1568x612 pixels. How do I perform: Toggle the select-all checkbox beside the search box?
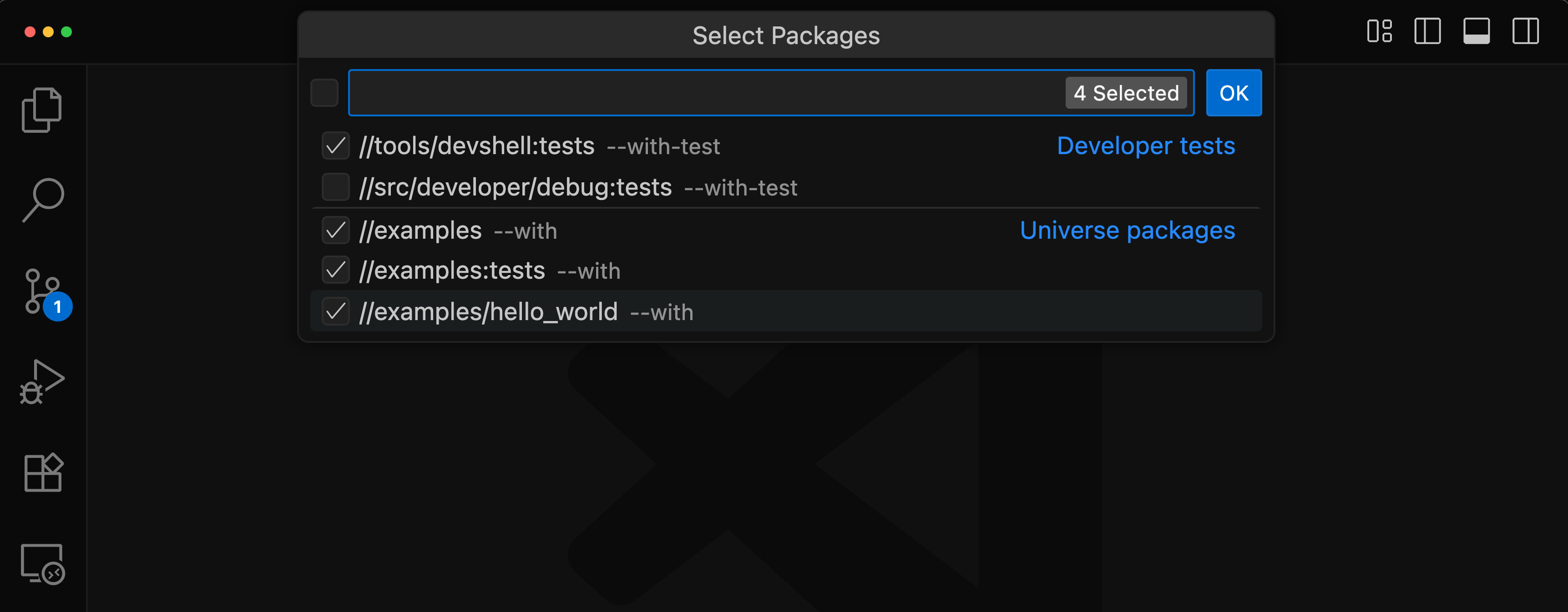[x=324, y=92]
